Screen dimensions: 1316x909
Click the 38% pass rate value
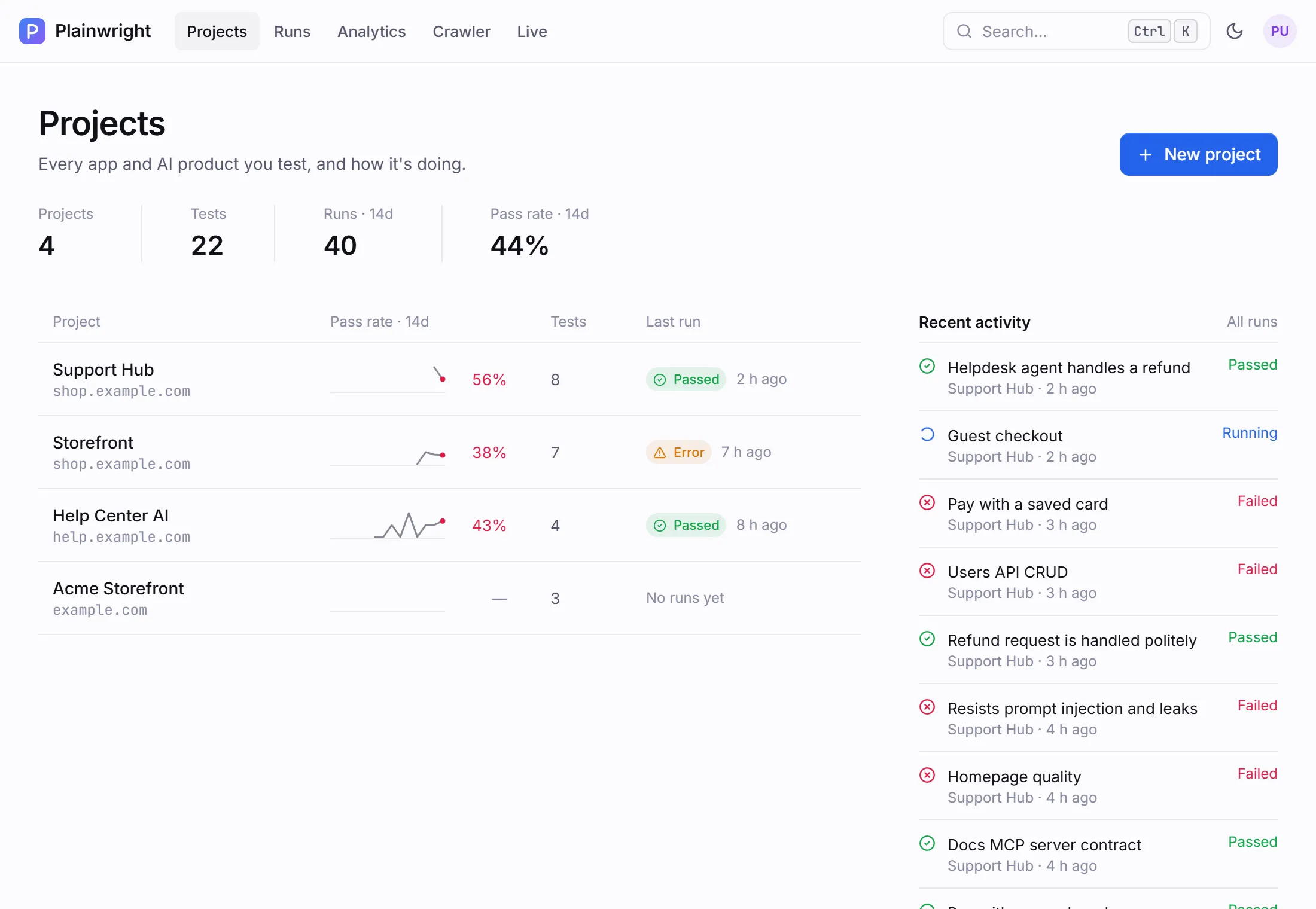tap(489, 453)
